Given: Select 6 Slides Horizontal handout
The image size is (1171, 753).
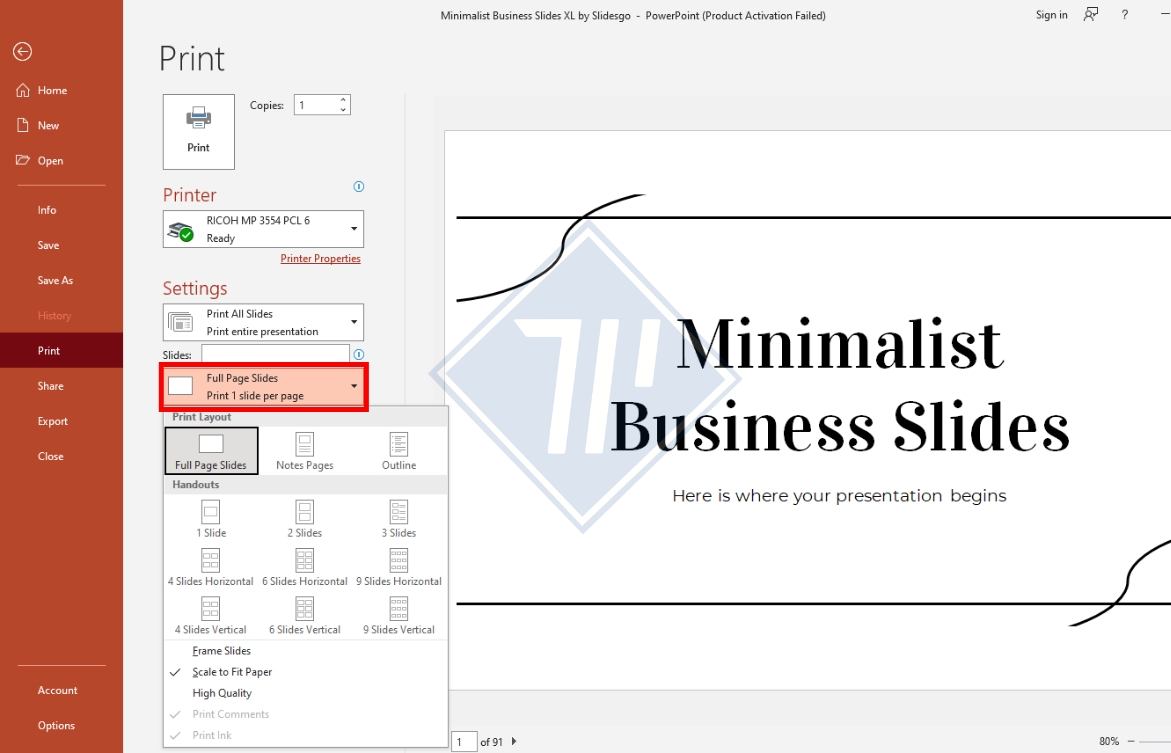Looking at the screenshot, I should [305, 561].
